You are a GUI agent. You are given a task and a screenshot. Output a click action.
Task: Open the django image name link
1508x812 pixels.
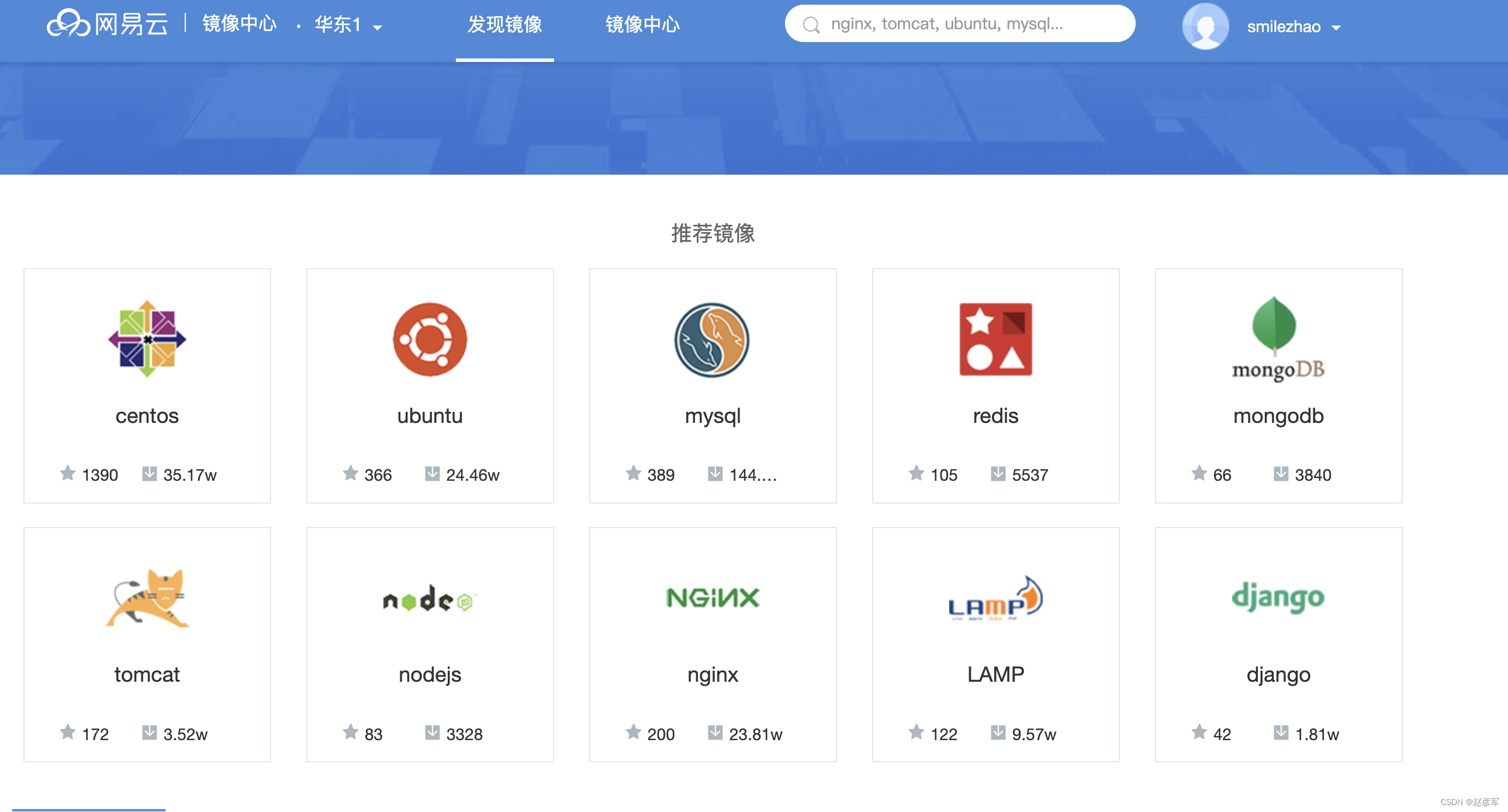click(x=1278, y=676)
